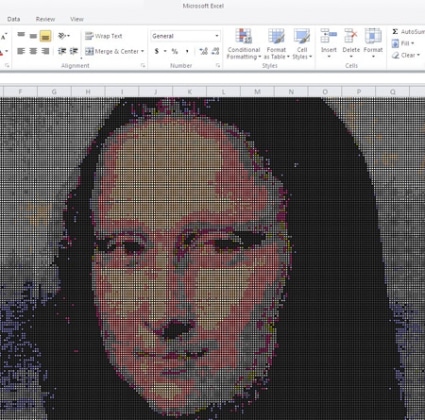Image resolution: width=425 pixels, height=420 pixels.
Task: Select column I header
Action: pos(122,92)
